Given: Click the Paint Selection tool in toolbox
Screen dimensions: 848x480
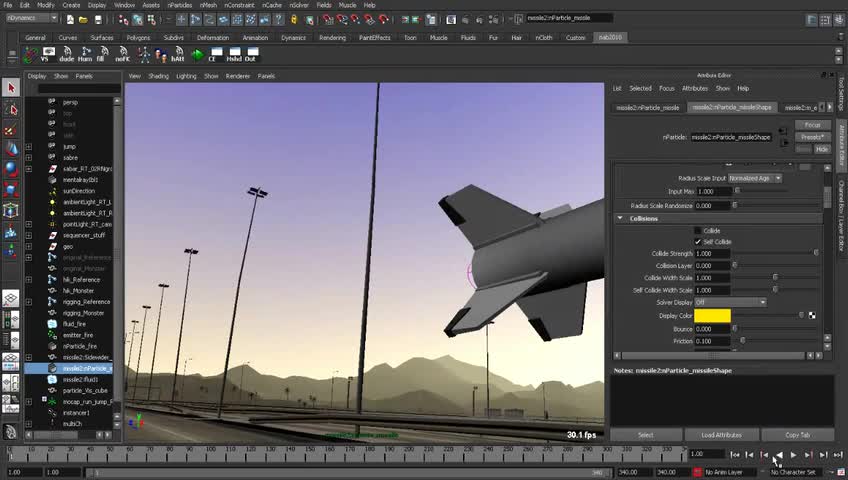Looking at the screenshot, I should point(11,130).
